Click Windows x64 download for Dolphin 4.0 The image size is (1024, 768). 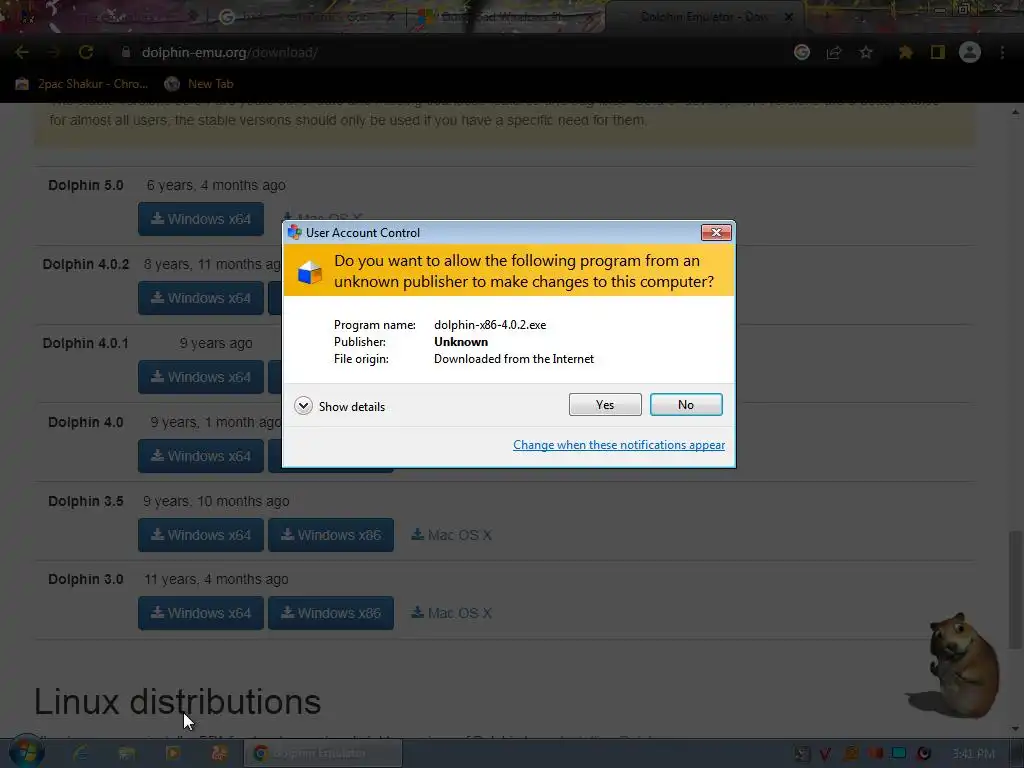click(200, 456)
